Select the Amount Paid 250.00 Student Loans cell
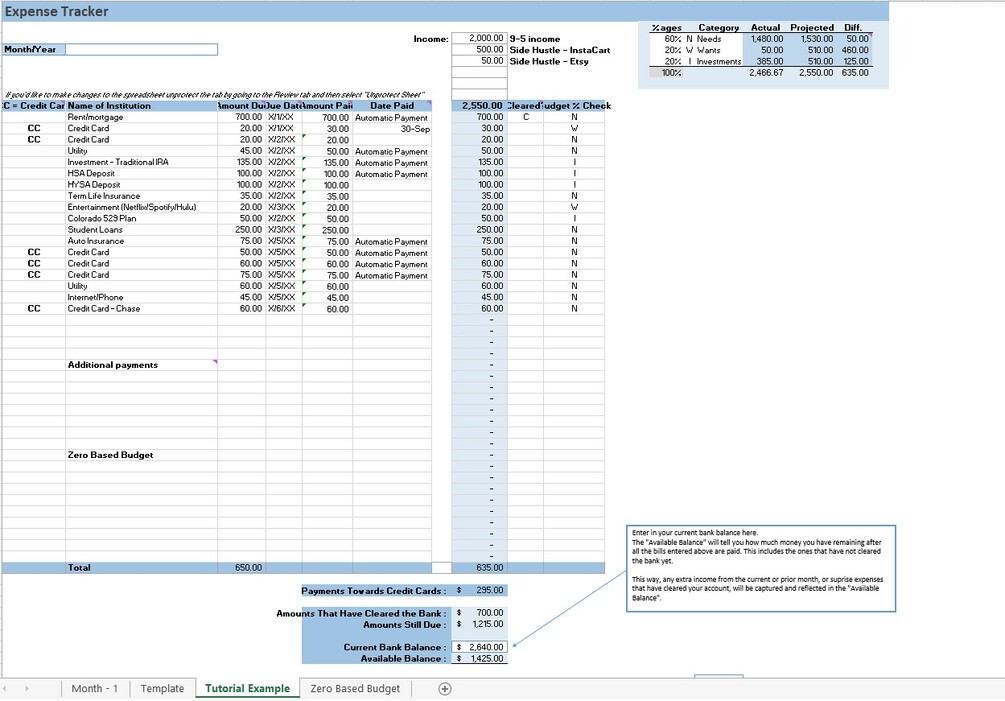1005x701 pixels. pos(328,230)
